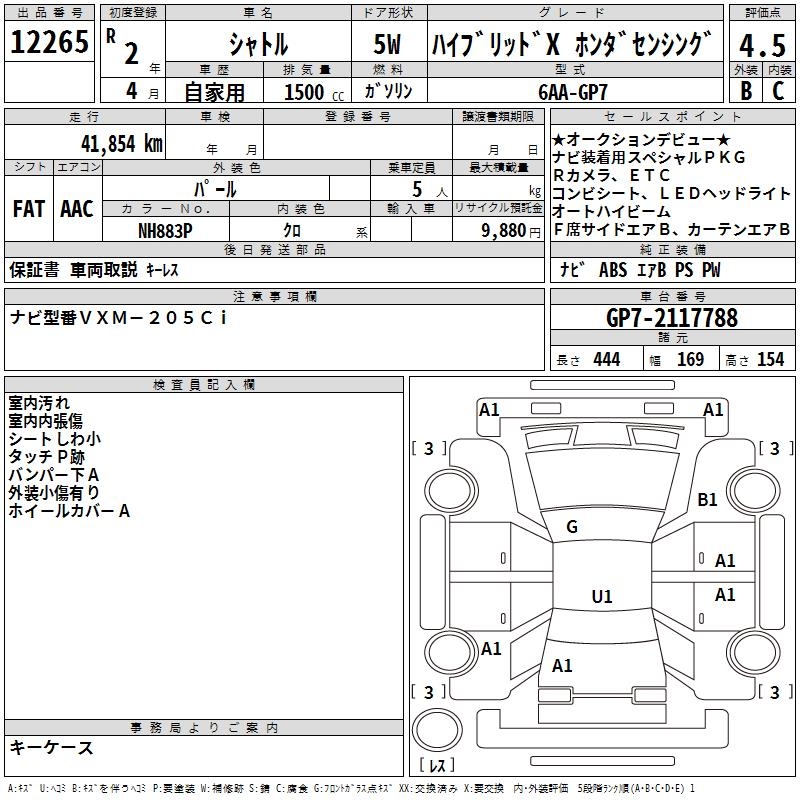This screenshot has height=800, width=800.
Task: Select chassis number GP7-2117788
Action: 671,318
